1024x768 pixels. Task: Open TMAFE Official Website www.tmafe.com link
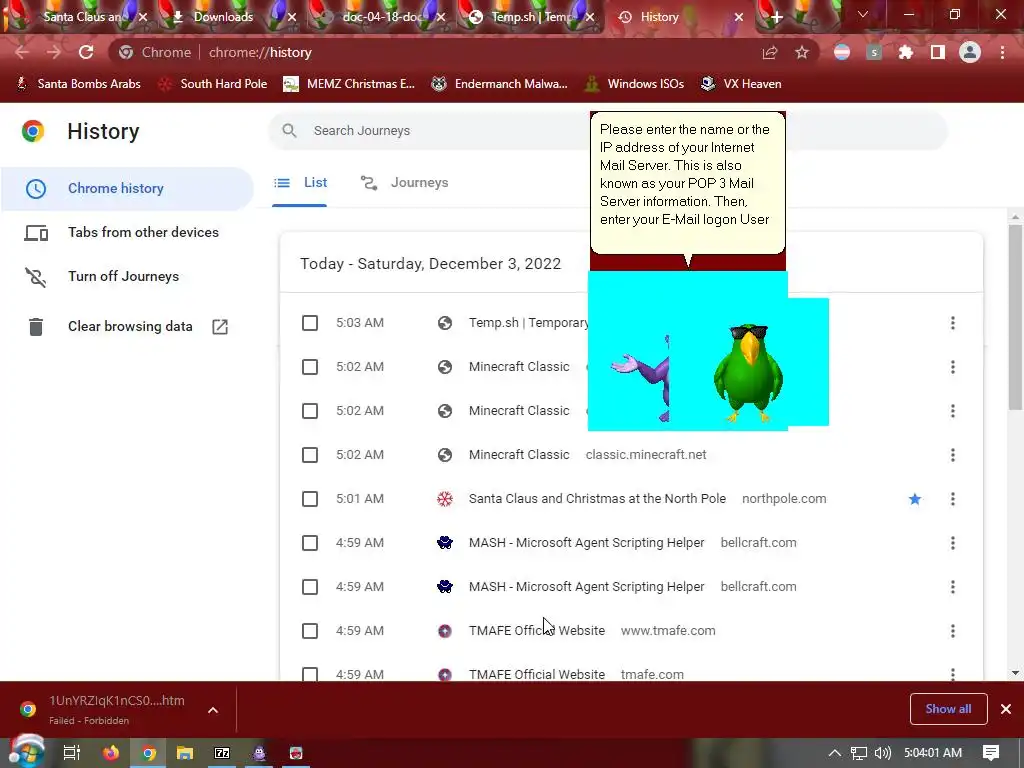(x=537, y=631)
